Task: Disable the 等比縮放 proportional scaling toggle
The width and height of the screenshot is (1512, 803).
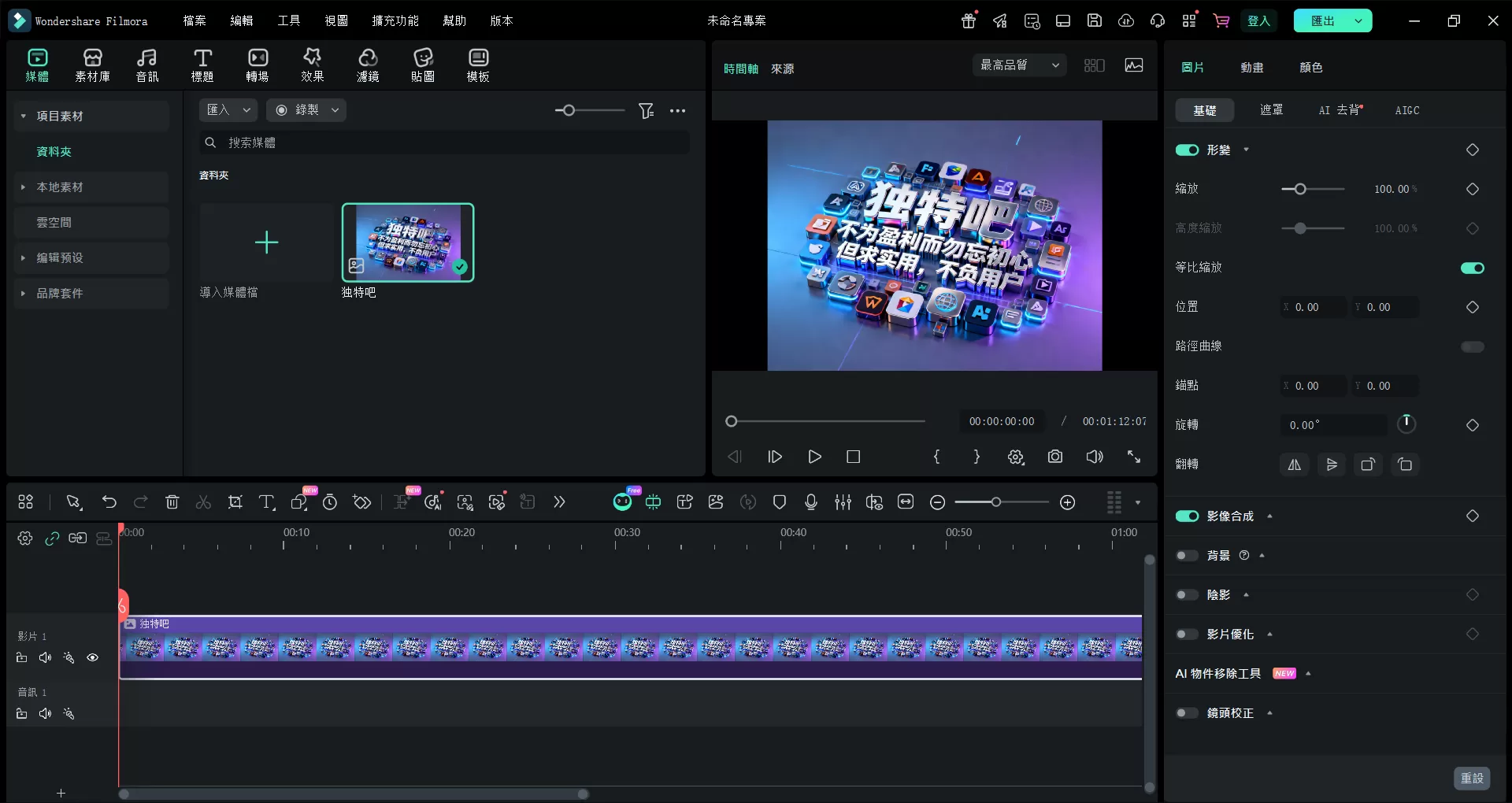Action: coord(1471,268)
